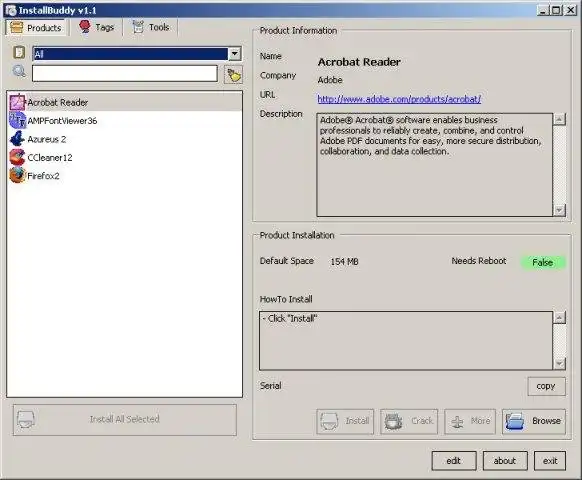
Task: Click the Firefox2 icon
Action: (x=17, y=175)
